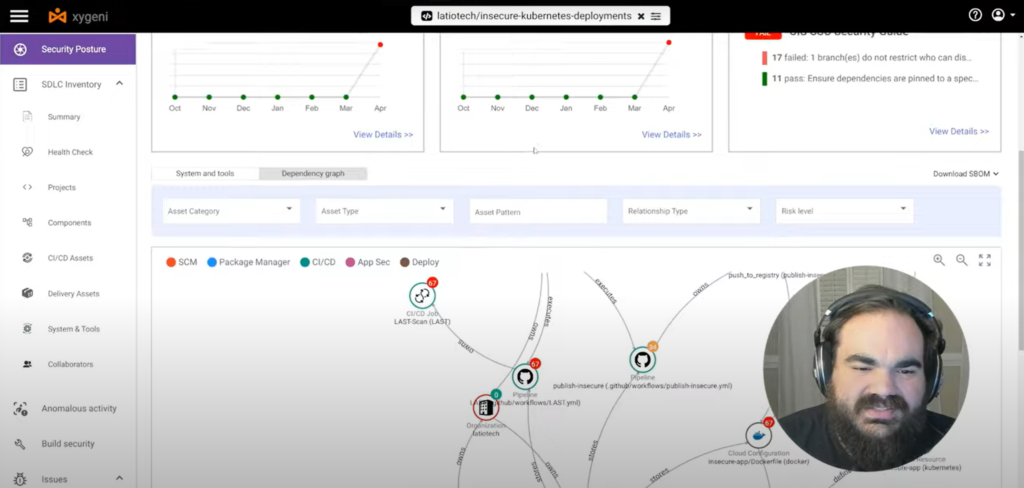Expand the Download SBOM menu
This screenshot has width=1024, height=488.
(x=966, y=174)
